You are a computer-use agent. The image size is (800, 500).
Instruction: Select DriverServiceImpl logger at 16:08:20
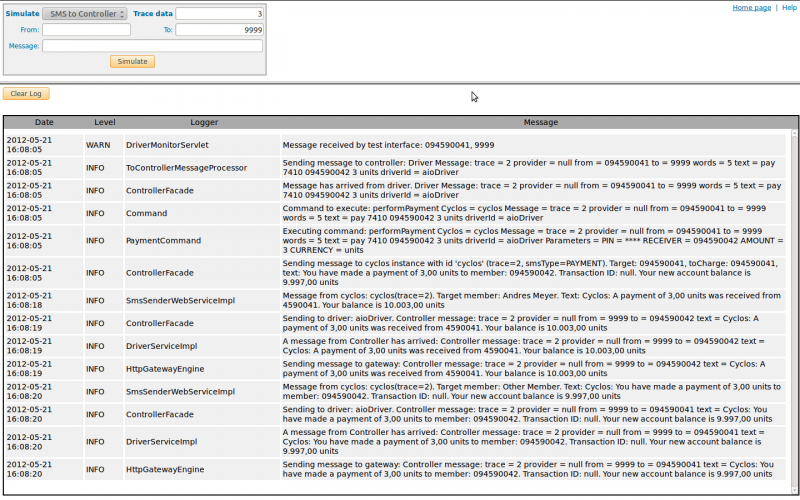click(162, 442)
